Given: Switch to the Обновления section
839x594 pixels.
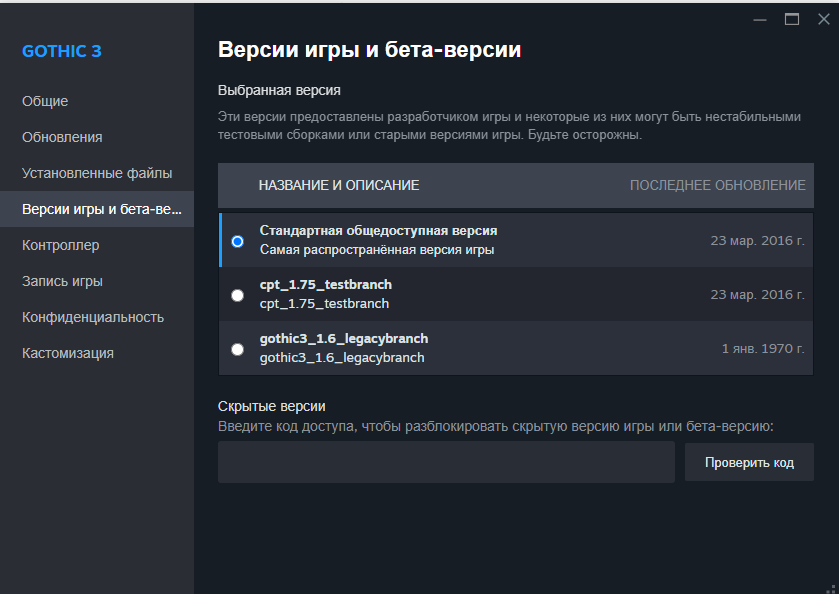Looking at the screenshot, I should click(x=62, y=137).
